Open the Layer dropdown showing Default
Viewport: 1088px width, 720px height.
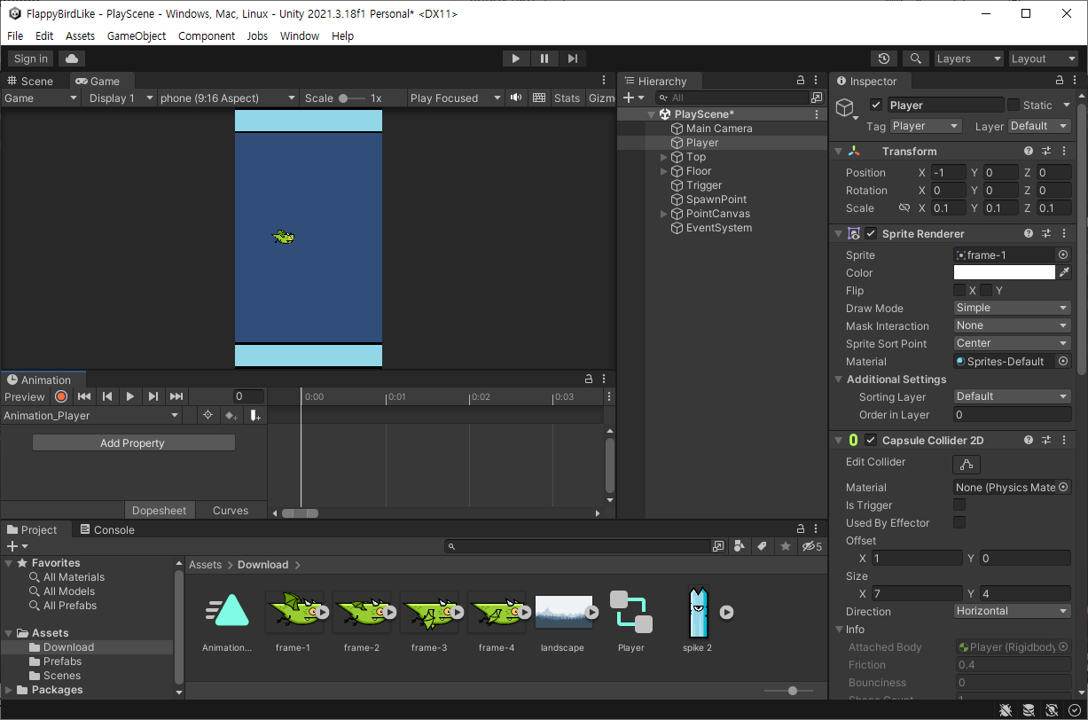click(x=1039, y=126)
